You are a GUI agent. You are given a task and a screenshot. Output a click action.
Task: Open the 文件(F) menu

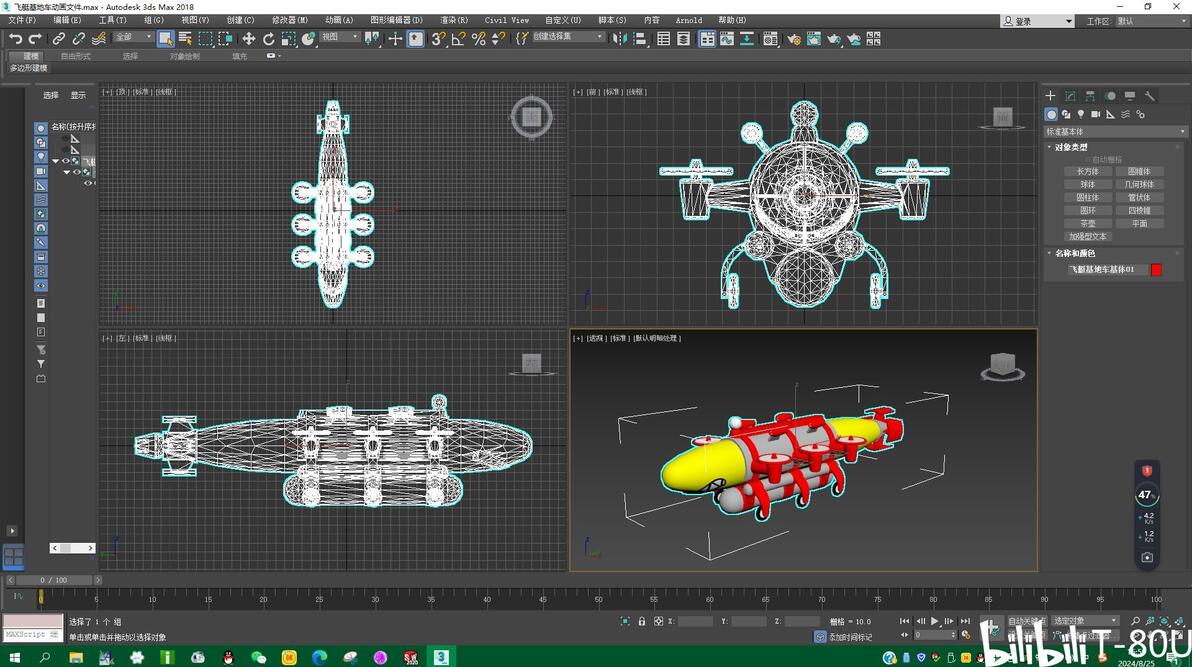pyautogui.click(x=22, y=21)
